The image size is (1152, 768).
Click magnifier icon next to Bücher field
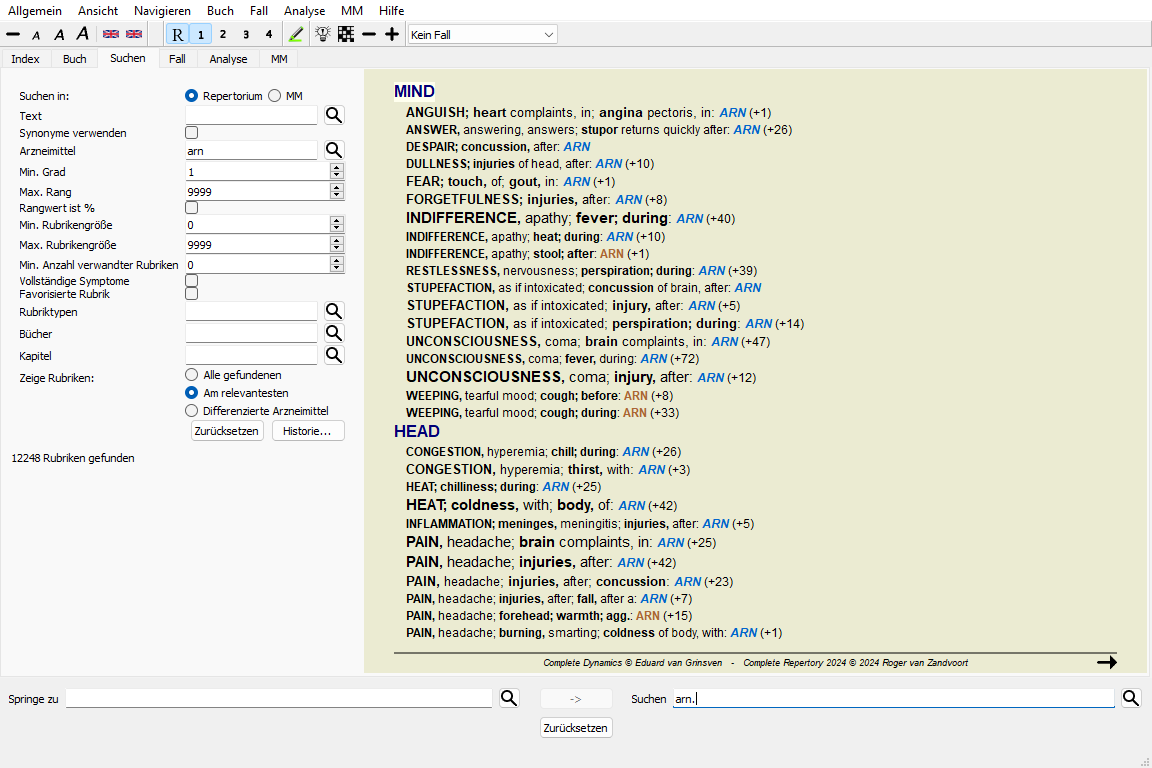coord(334,334)
